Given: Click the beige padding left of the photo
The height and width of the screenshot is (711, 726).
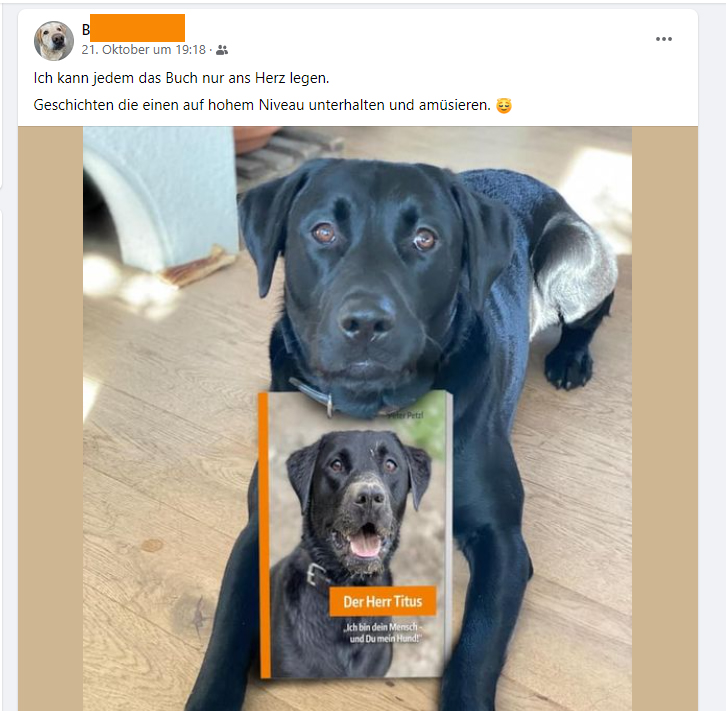Looking at the screenshot, I should coord(50,418).
